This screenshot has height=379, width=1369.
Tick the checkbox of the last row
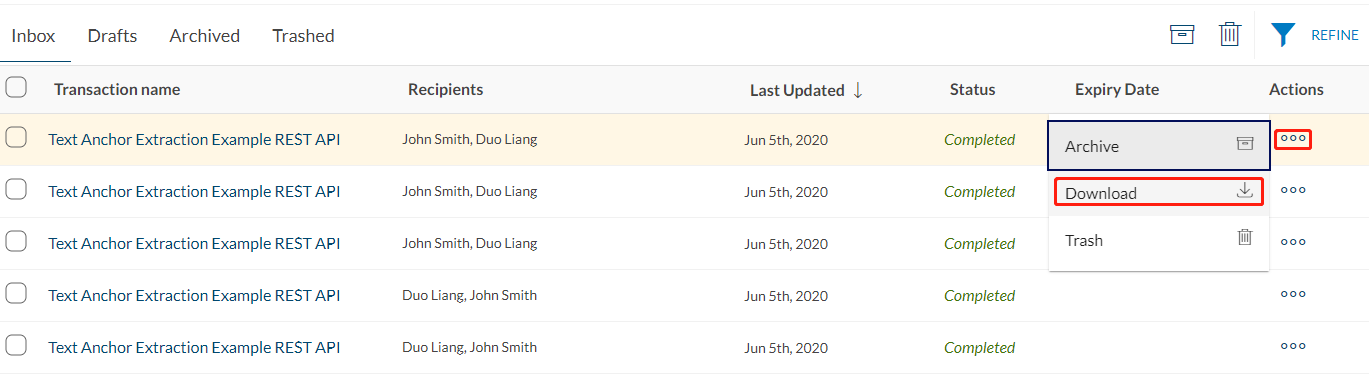point(16,347)
